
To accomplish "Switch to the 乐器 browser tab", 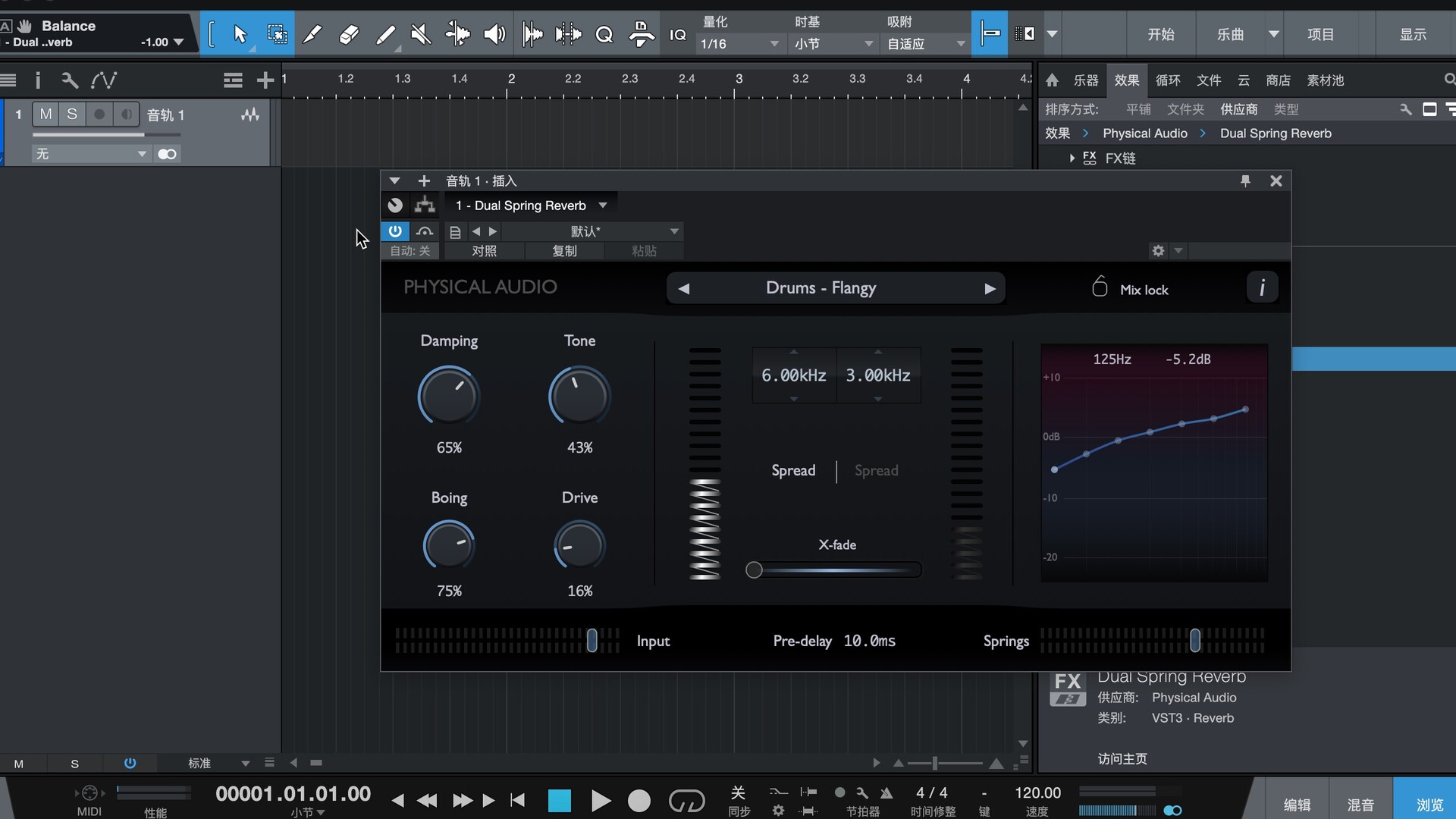I will [1086, 80].
